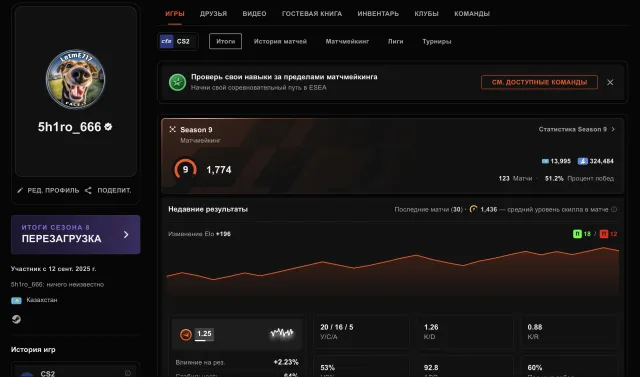Switch to the ИНВЕНТАРЬ tab
Image resolution: width=640 pixels, height=377 pixels.
click(378, 14)
